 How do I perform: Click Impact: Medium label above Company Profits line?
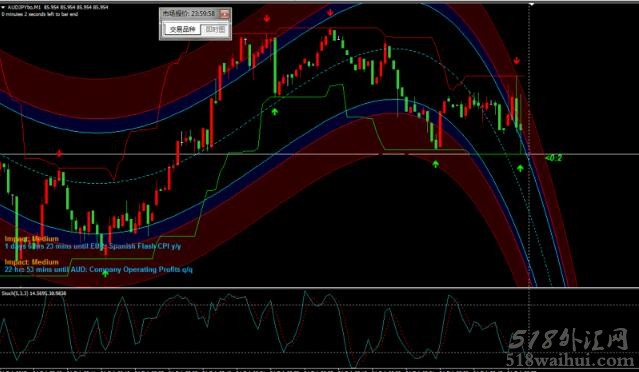click(x=32, y=262)
